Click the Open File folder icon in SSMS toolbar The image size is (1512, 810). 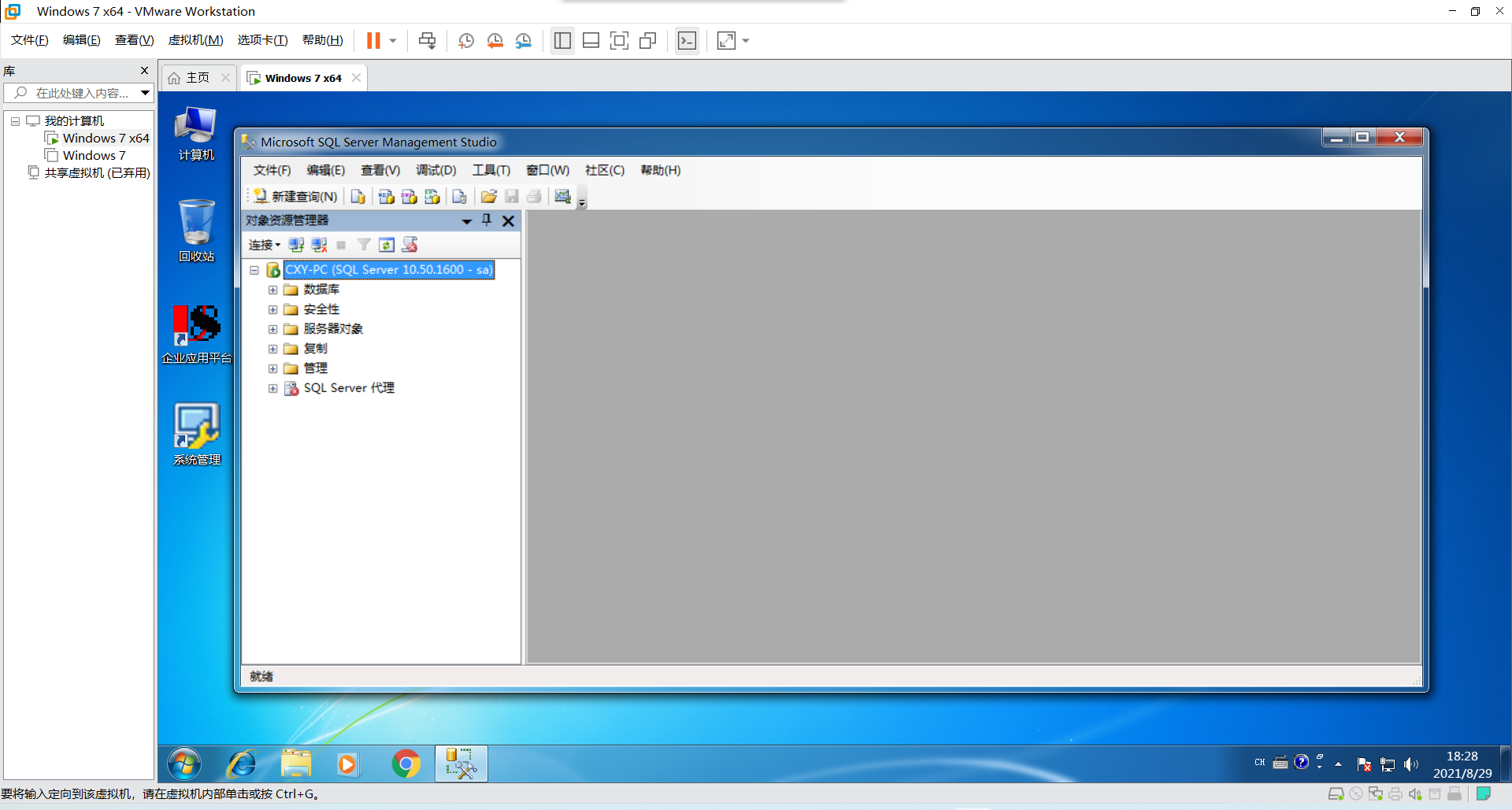pos(488,197)
